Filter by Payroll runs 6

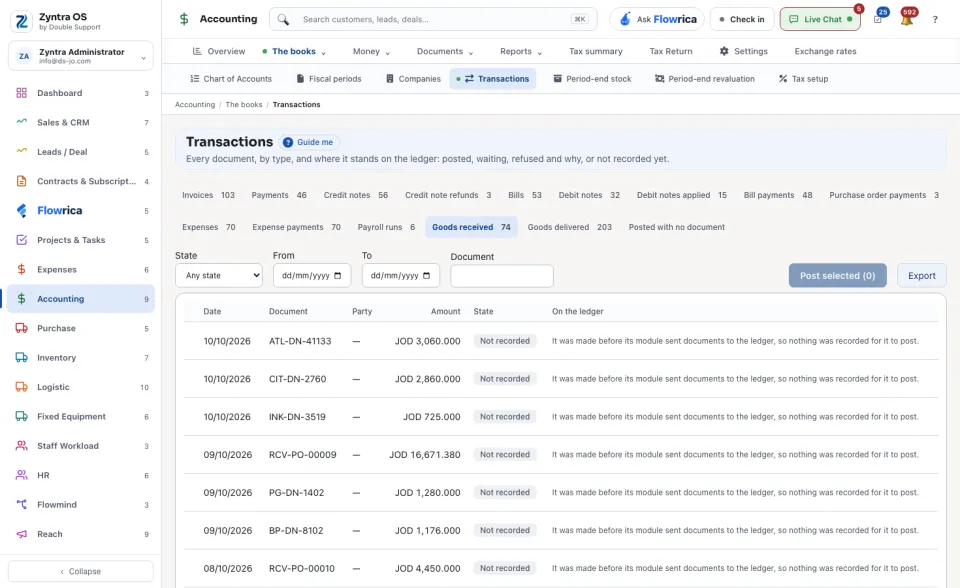pyautogui.click(x=386, y=227)
